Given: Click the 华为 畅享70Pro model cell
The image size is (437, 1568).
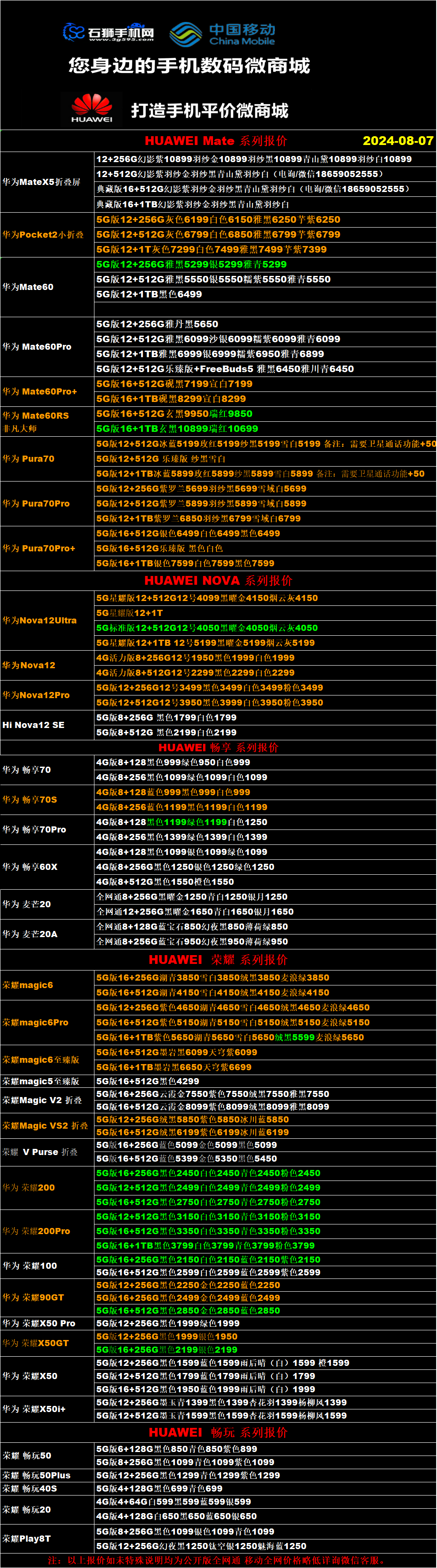Looking at the screenshot, I should tap(47, 829).
